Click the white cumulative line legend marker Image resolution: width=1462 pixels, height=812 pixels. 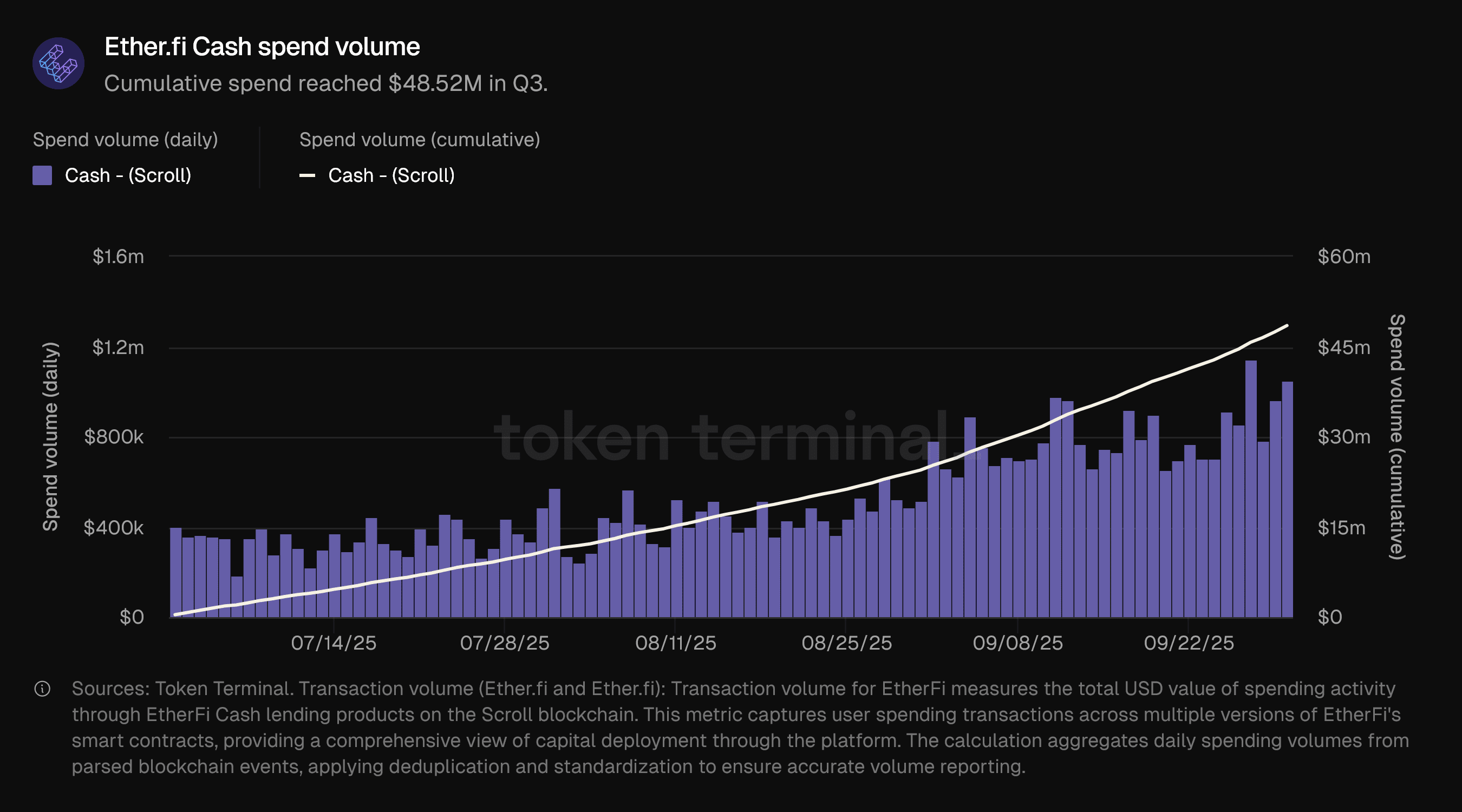pyautogui.click(x=307, y=175)
